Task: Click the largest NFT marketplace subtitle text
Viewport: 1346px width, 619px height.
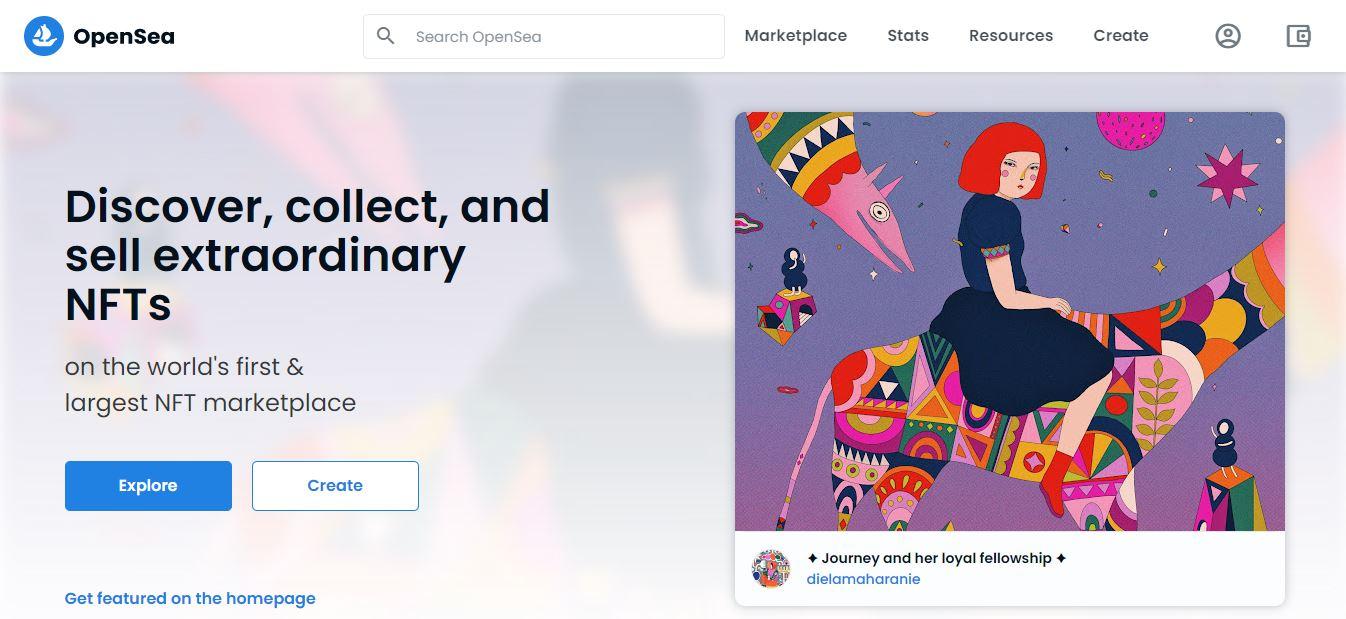Action: pos(210,402)
